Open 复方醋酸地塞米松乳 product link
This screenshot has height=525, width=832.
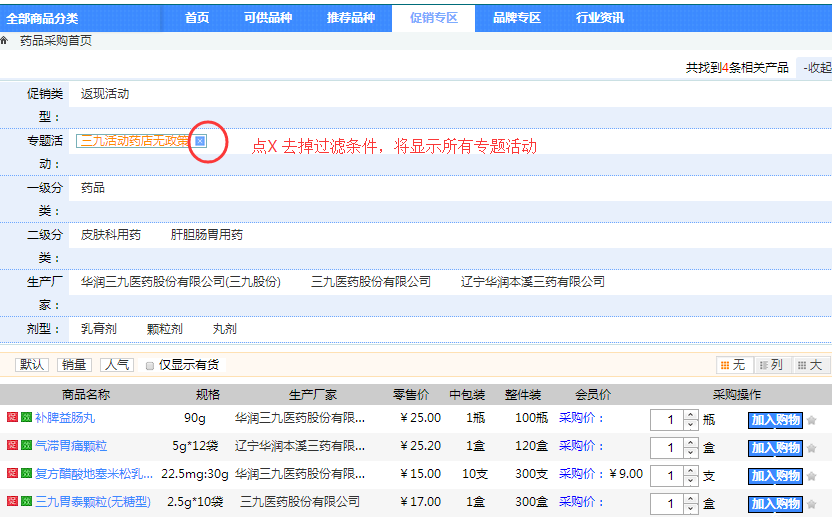(x=93, y=474)
